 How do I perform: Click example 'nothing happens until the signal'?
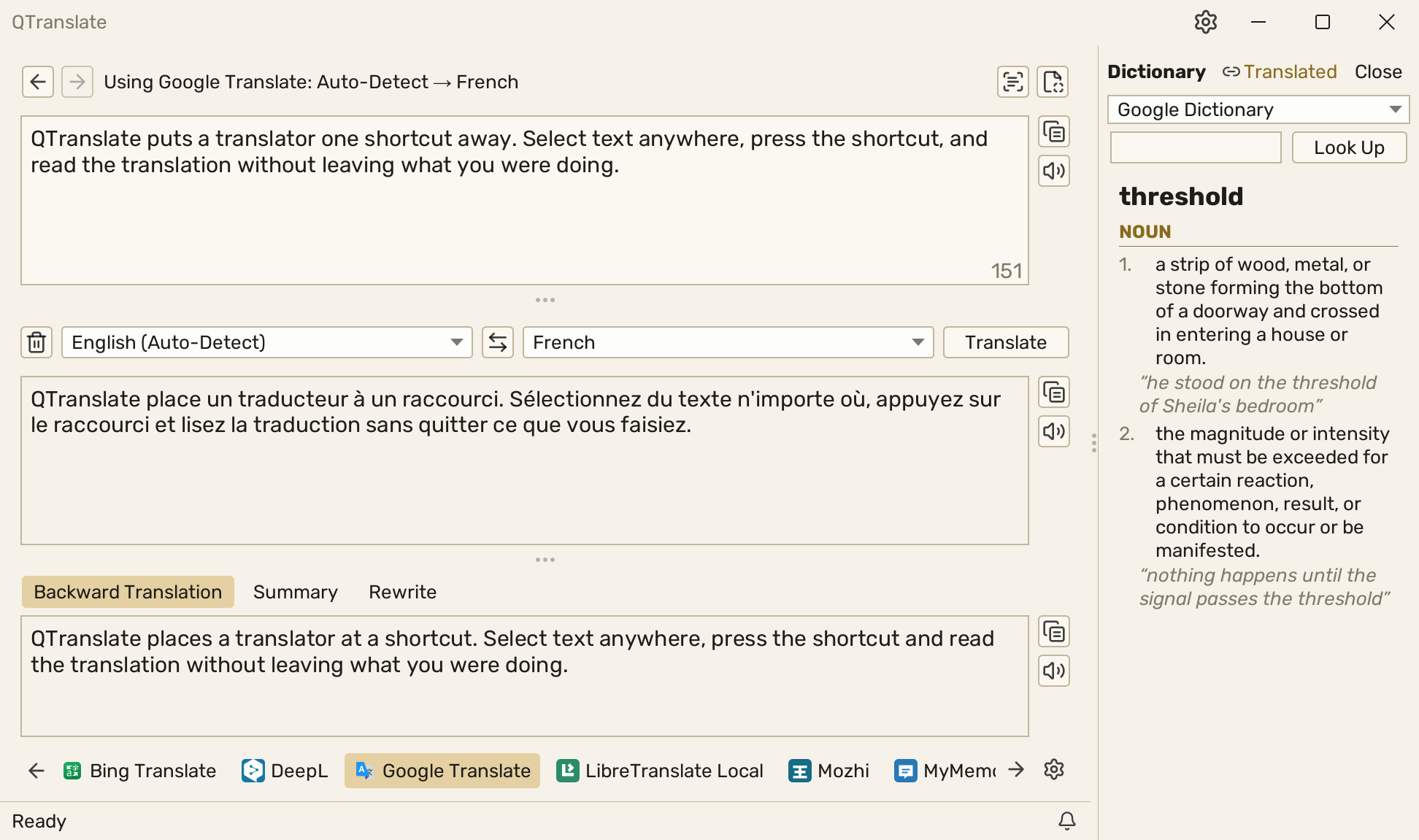(1264, 587)
